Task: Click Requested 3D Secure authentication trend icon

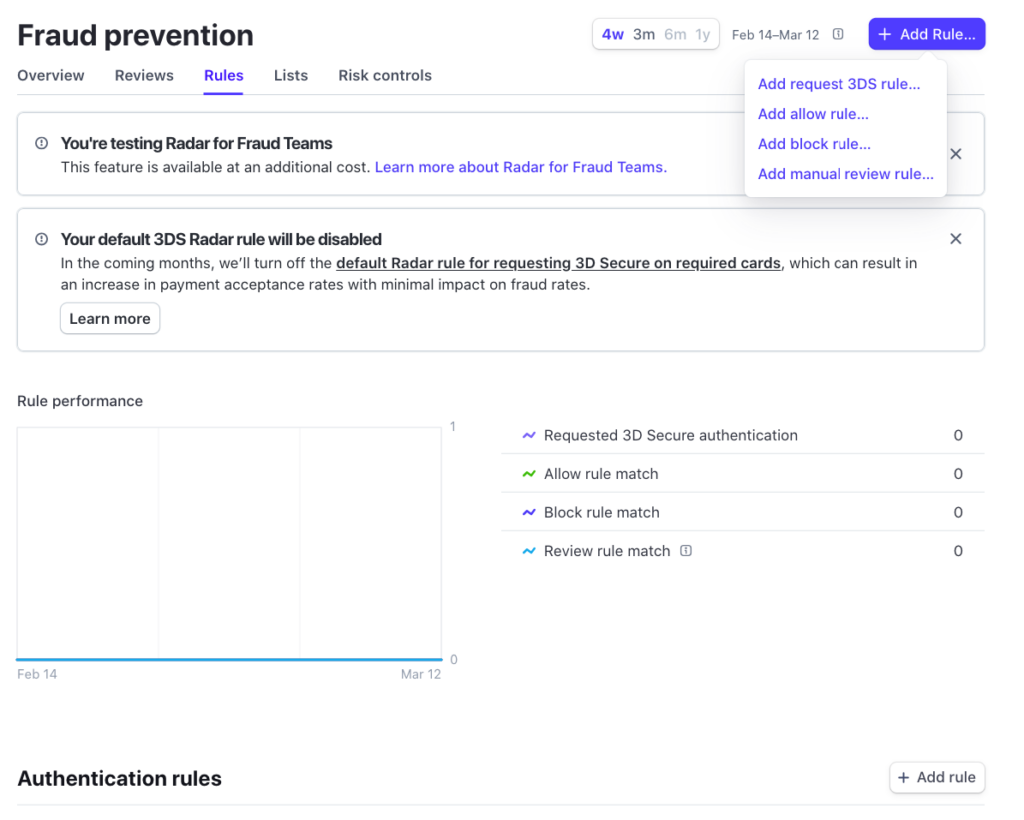Action: point(529,436)
